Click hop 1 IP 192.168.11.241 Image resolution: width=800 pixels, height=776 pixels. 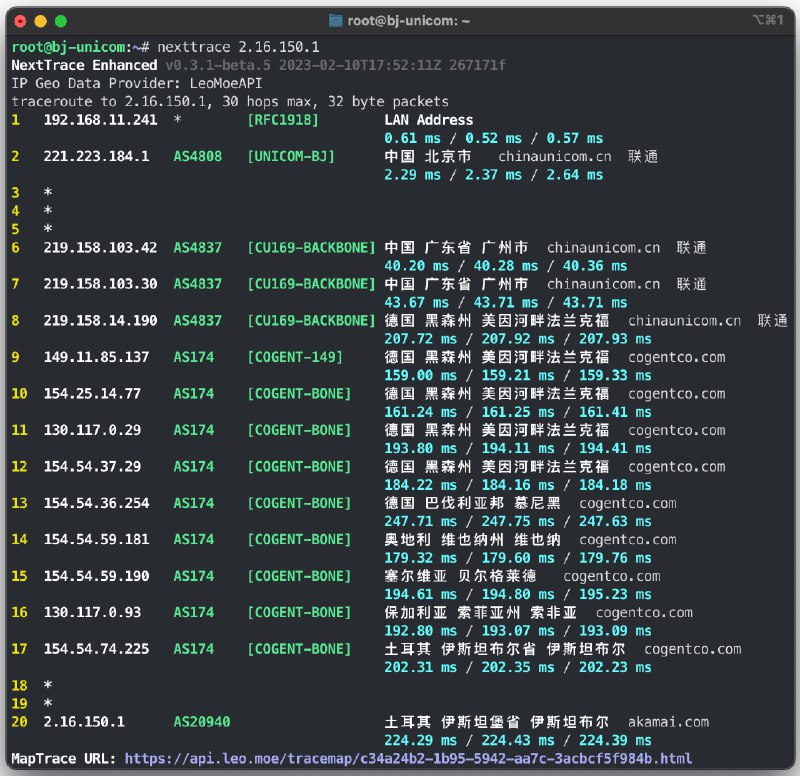101,120
